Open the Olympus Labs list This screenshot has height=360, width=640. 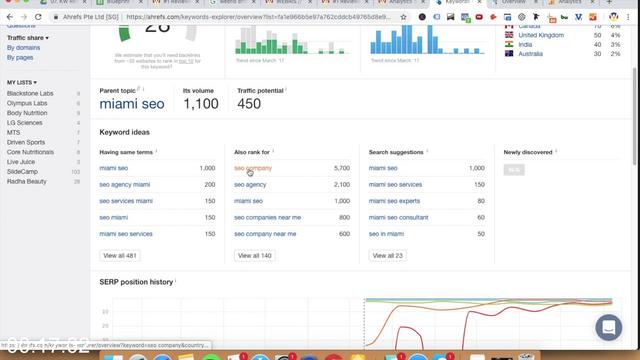point(27,103)
